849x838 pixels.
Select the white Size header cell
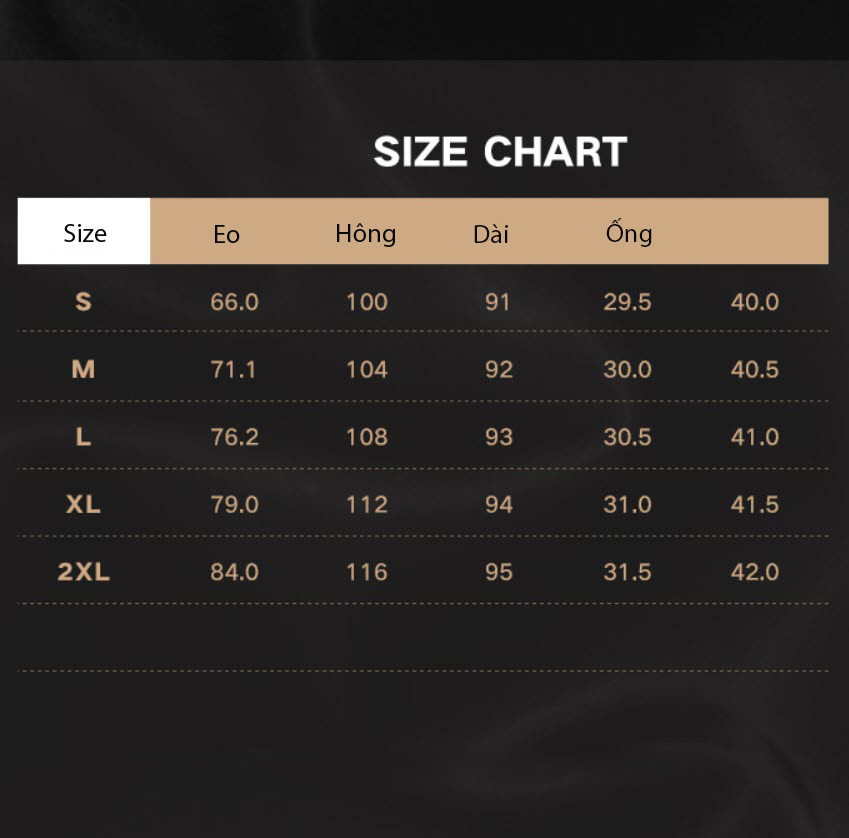(x=84, y=231)
